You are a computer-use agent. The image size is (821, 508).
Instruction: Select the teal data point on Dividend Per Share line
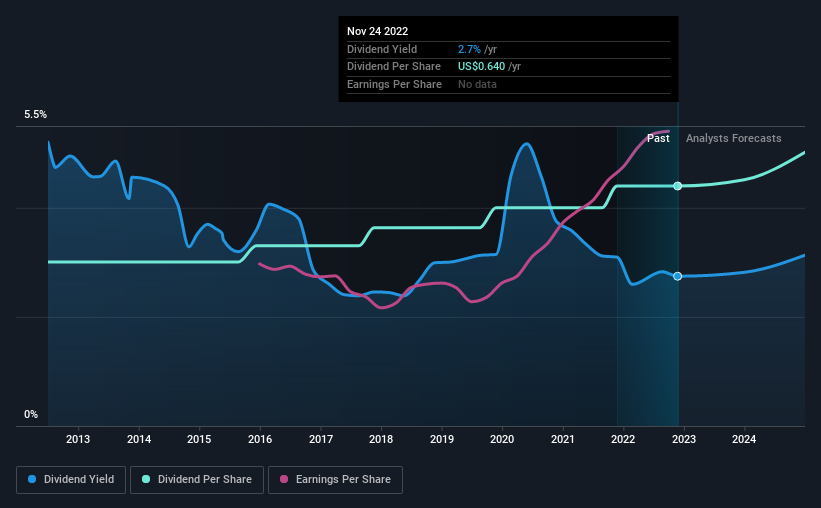coord(678,186)
